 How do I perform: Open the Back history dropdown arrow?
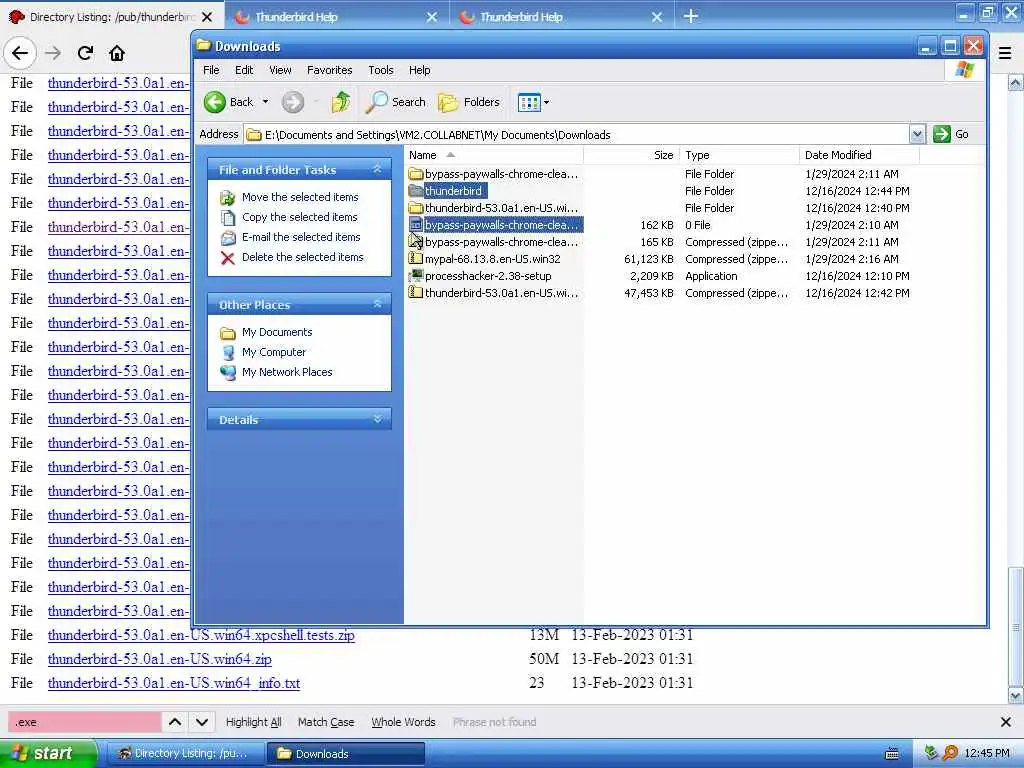(x=265, y=102)
